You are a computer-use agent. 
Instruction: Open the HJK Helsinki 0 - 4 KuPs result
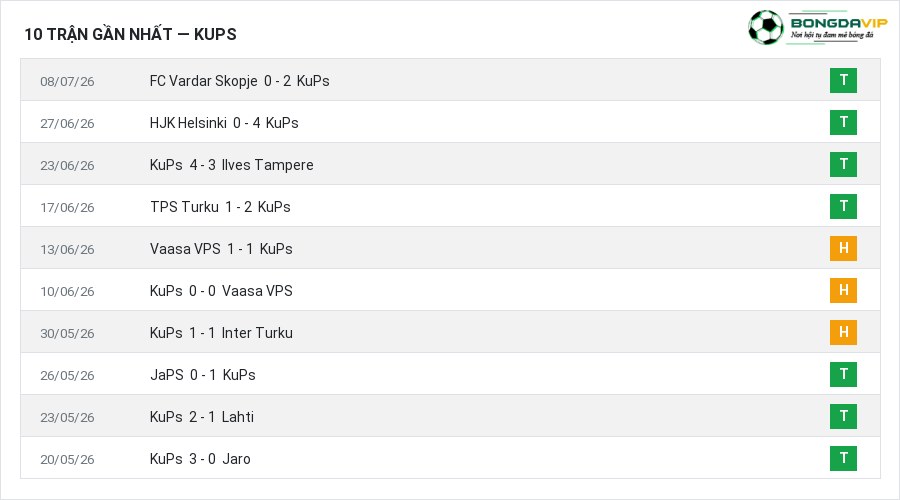pos(224,123)
